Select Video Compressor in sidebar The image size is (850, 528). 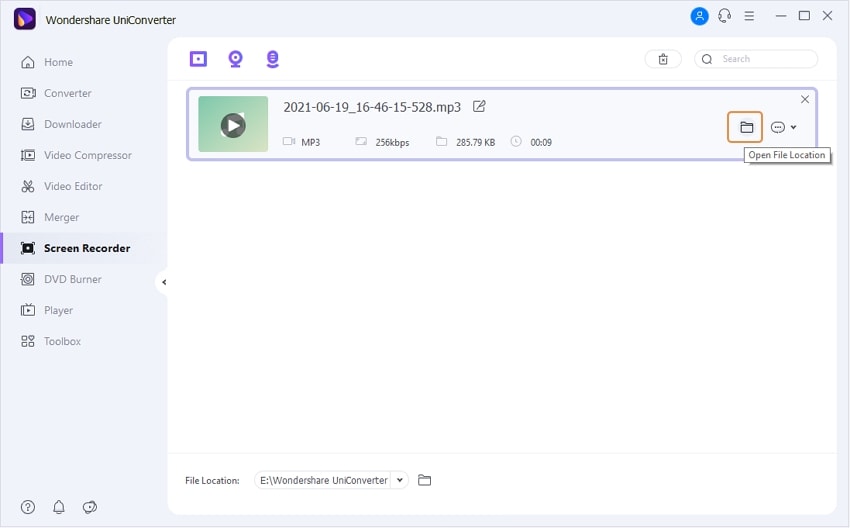coord(76,155)
